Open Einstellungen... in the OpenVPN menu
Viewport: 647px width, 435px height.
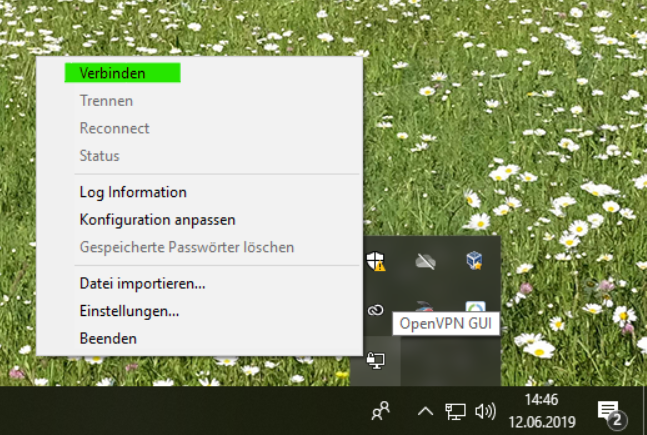coord(129,311)
